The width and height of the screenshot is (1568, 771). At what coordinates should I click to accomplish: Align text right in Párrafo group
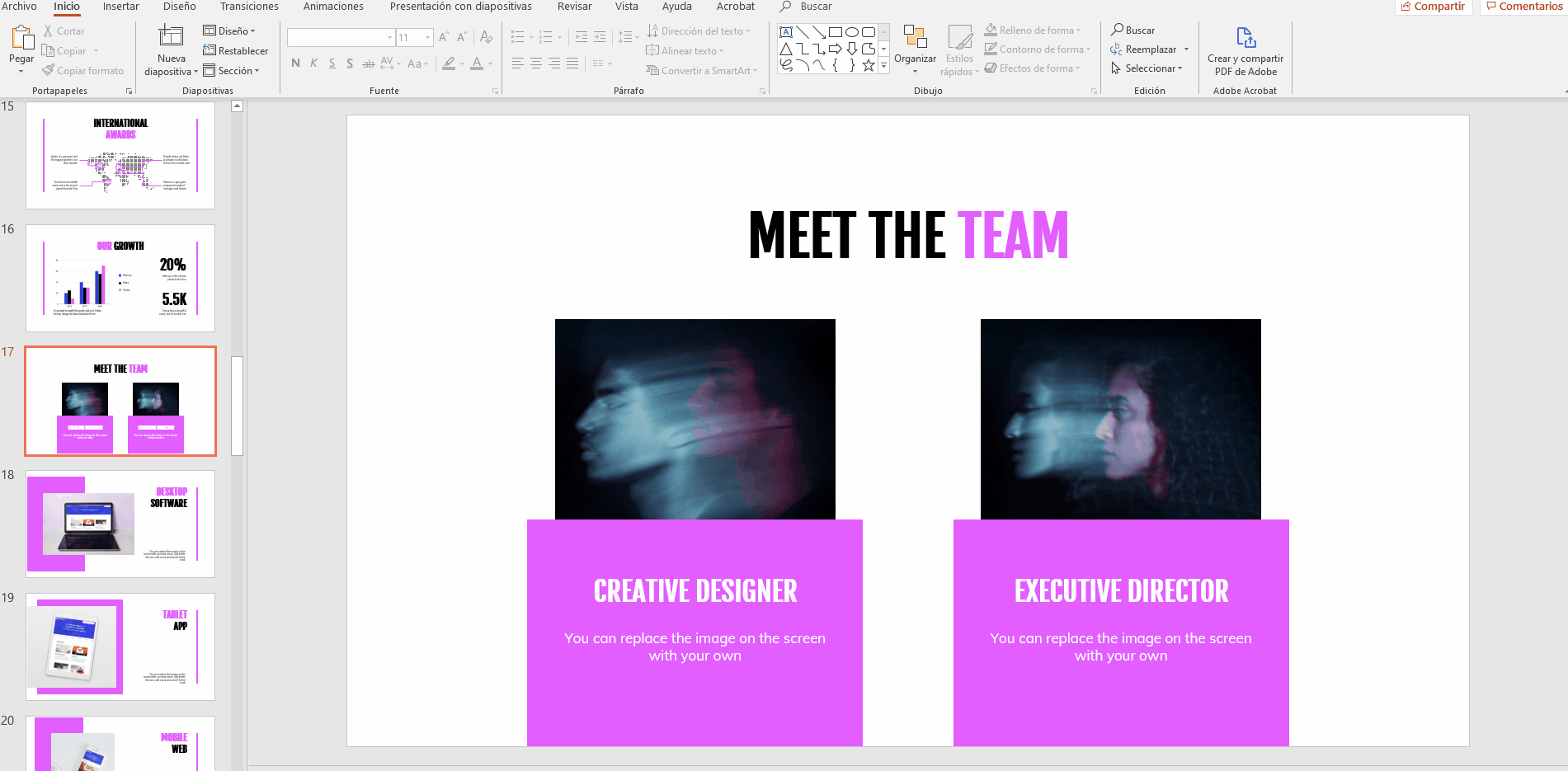pyautogui.click(x=554, y=63)
